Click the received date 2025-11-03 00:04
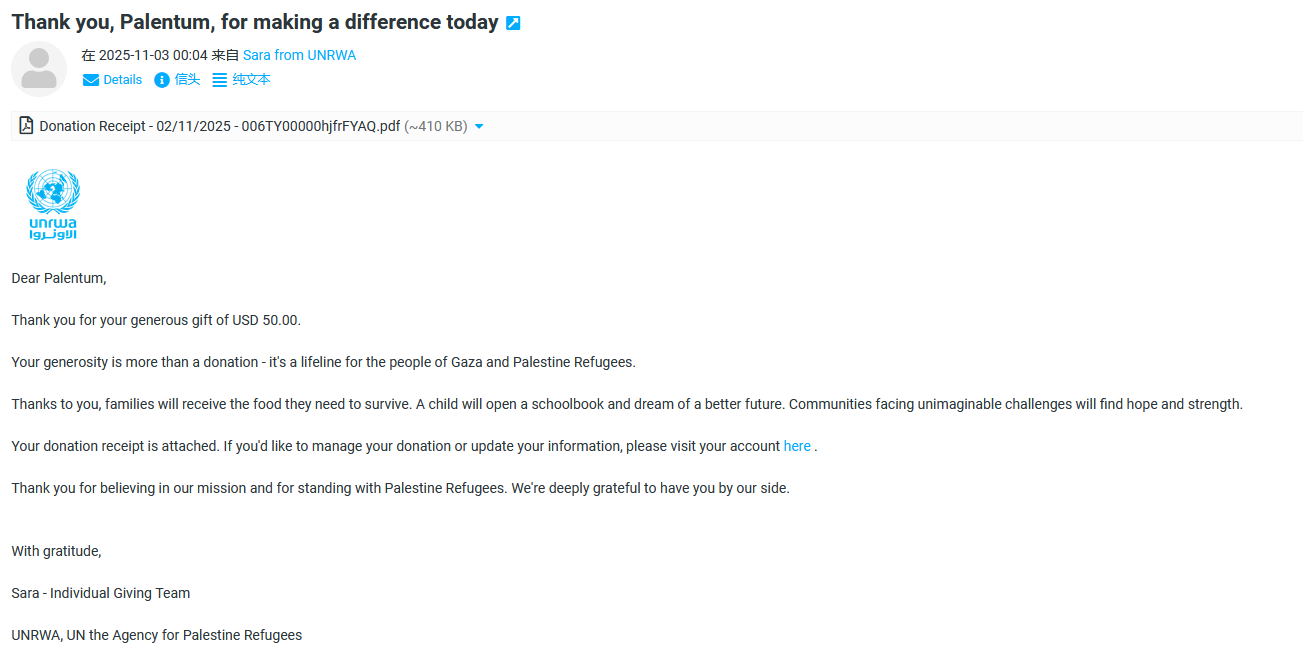Screen dimensions: 1303x662 click(153, 56)
